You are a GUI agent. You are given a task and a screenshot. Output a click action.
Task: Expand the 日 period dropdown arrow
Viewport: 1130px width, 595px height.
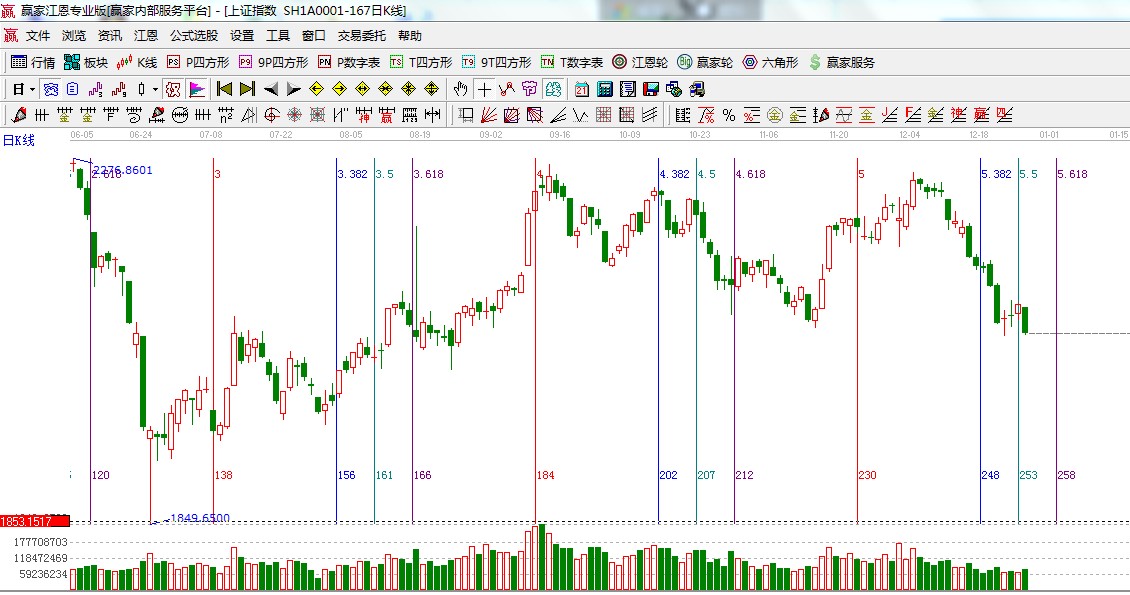(x=32, y=89)
